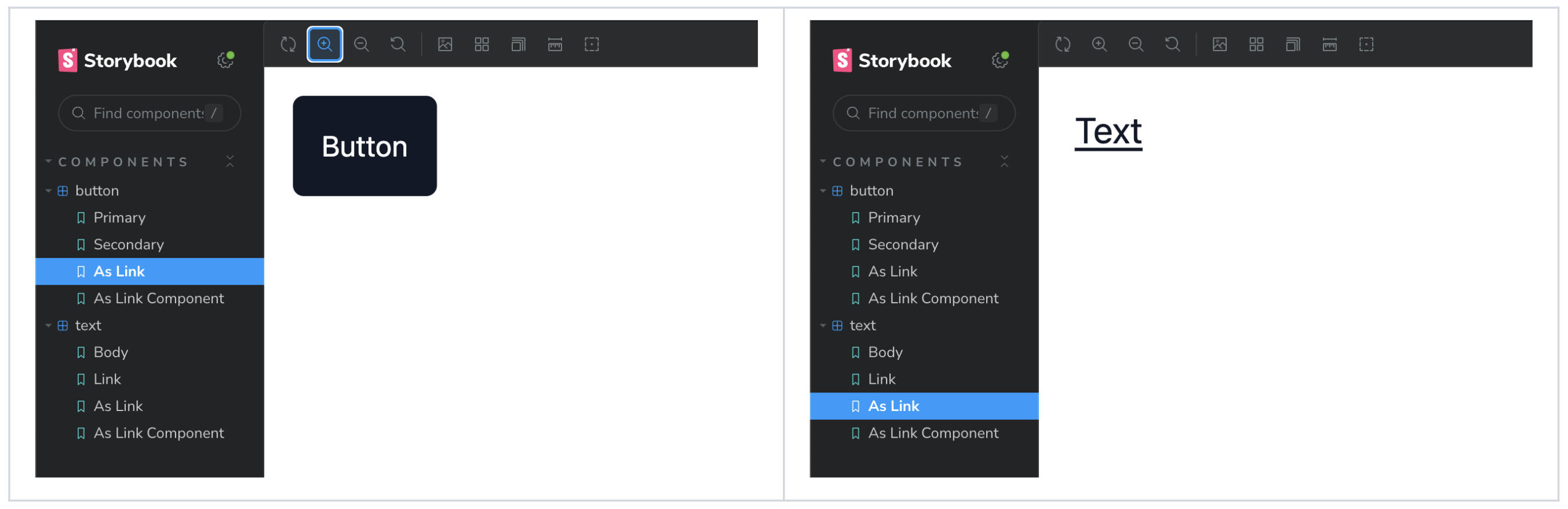
Task: Reset zoom in the left panel toolbar
Action: pos(398,45)
